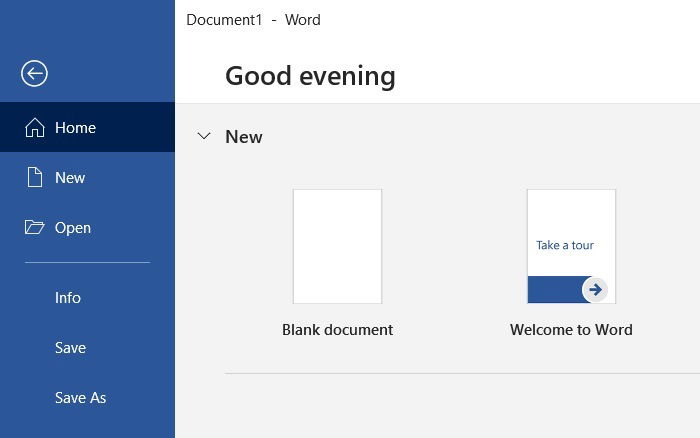Image resolution: width=700 pixels, height=438 pixels.
Task: Choose Save in the backstage menu
Action: (x=71, y=348)
